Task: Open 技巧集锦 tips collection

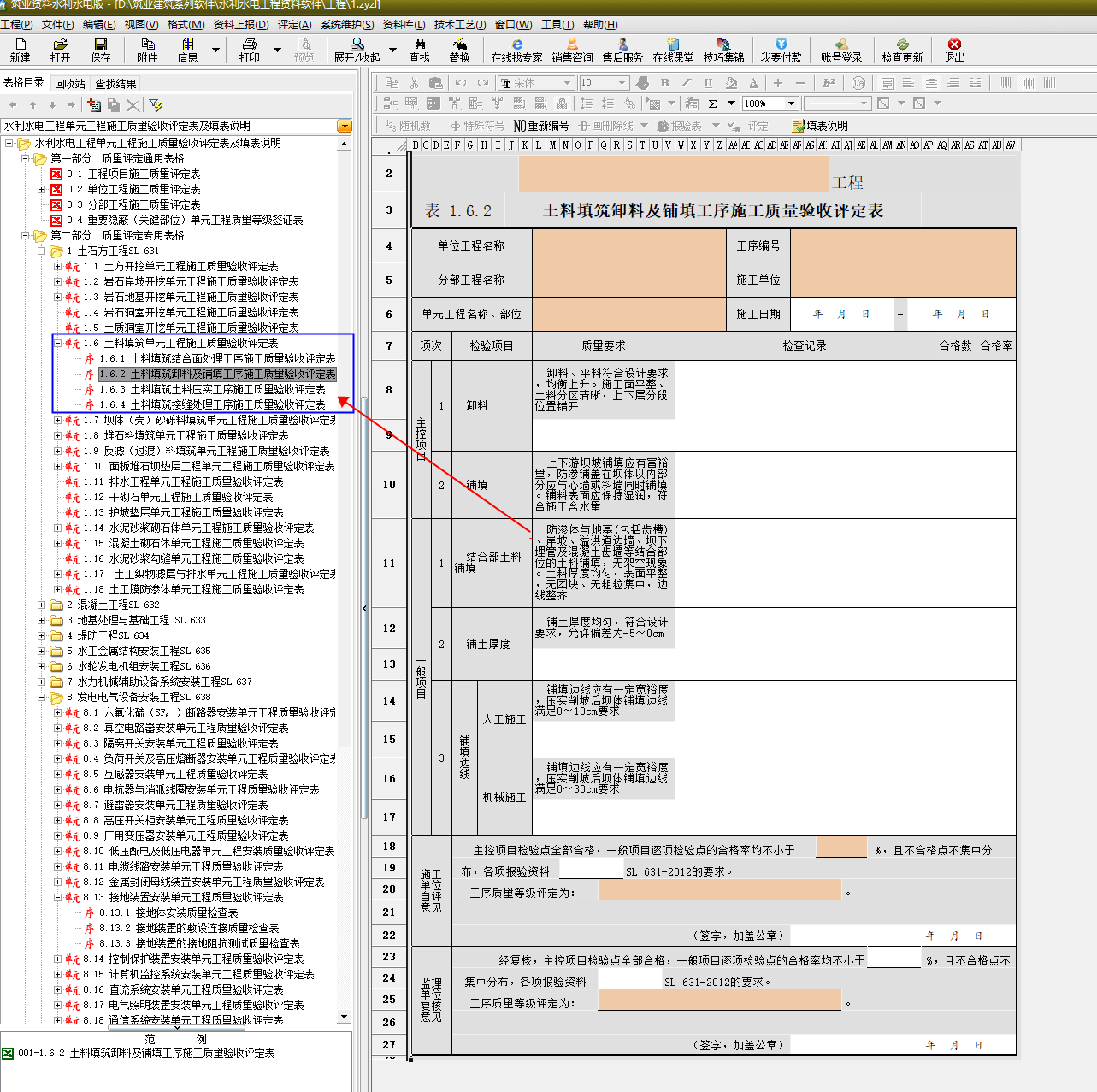Action: click(723, 50)
